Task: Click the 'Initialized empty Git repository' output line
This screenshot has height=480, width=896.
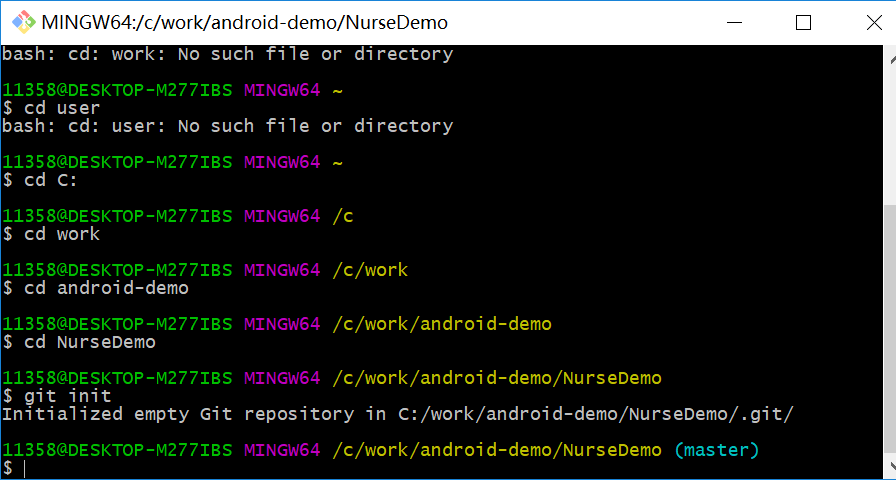Action: pyautogui.click(x=398, y=414)
